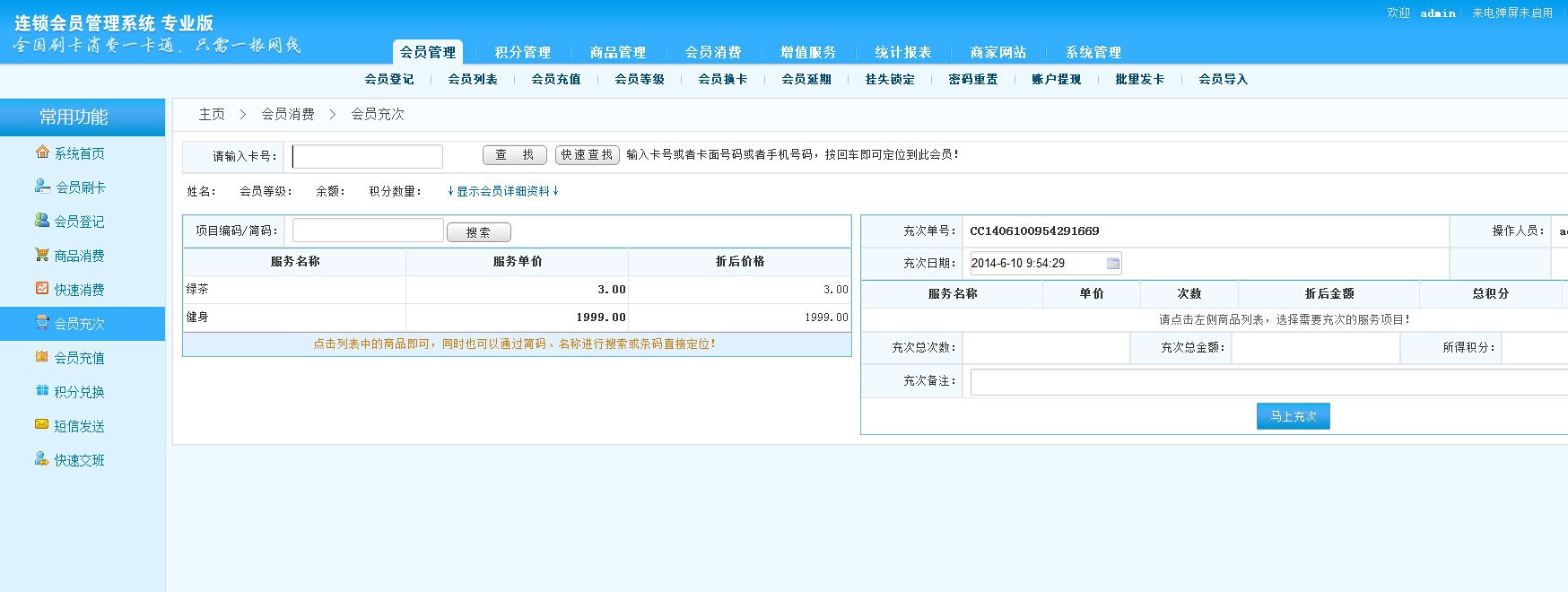Click the 短信发送 envelope icon
Screen dimensions: 1568x592
pos(42,425)
